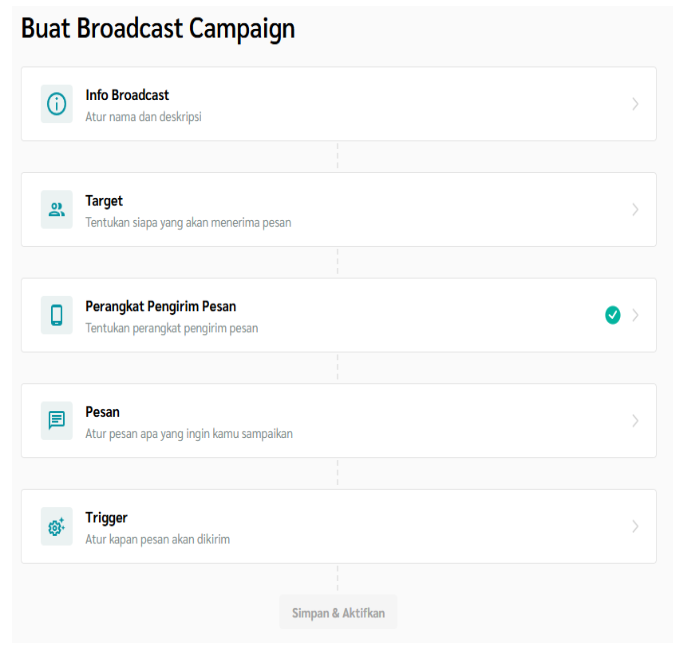
Task: Expand the Pesan row chevron
Action: [x=635, y=421]
